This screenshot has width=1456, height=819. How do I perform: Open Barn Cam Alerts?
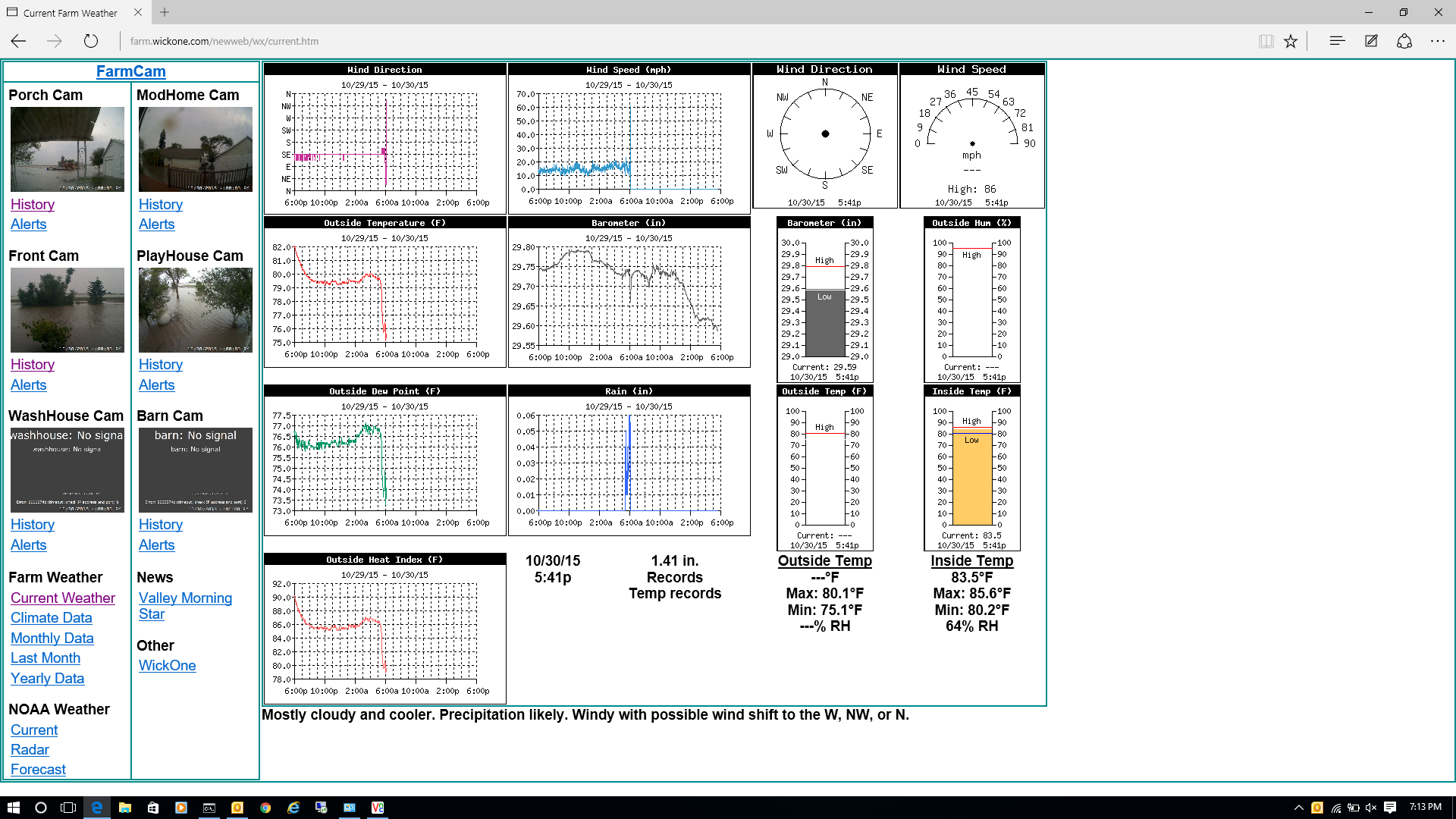click(157, 545)
